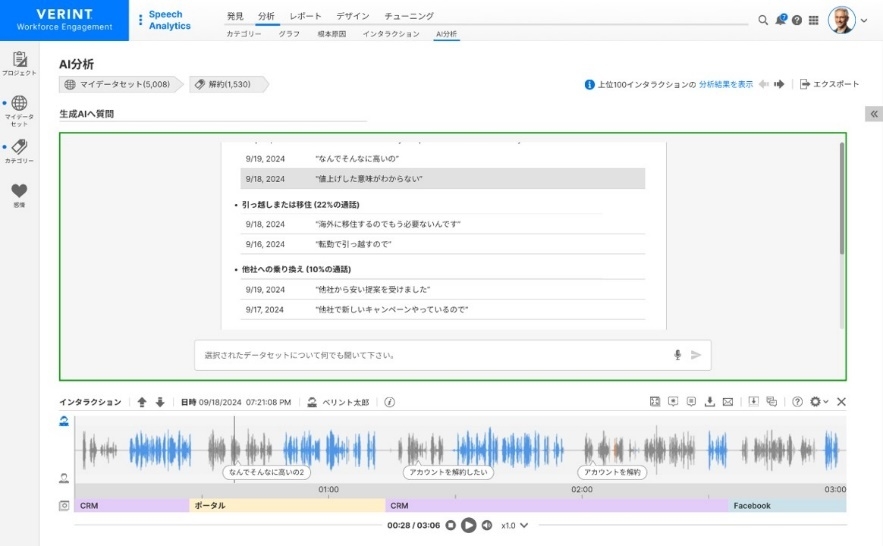This screenshot has width=883, height=546.
Task: Expand playback speed x1.0 dropdown
Action: pos(514,525)
